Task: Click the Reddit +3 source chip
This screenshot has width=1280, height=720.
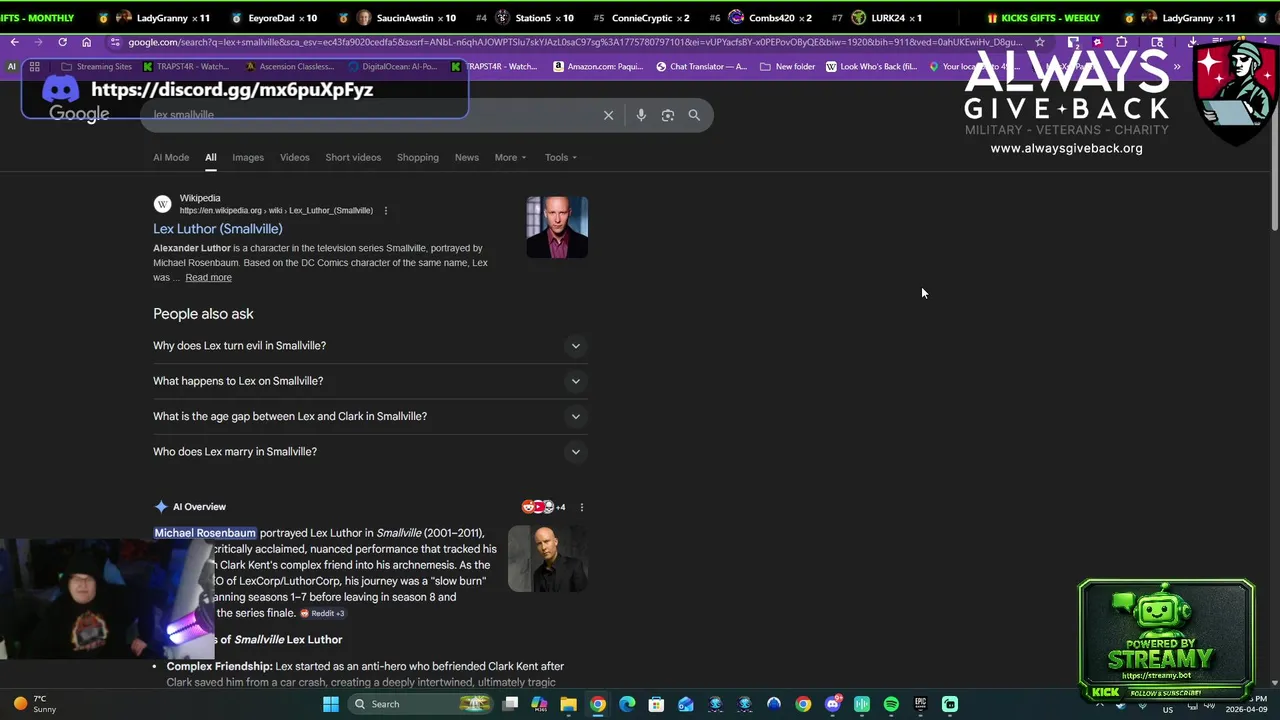Action: [x=323, y=614]
